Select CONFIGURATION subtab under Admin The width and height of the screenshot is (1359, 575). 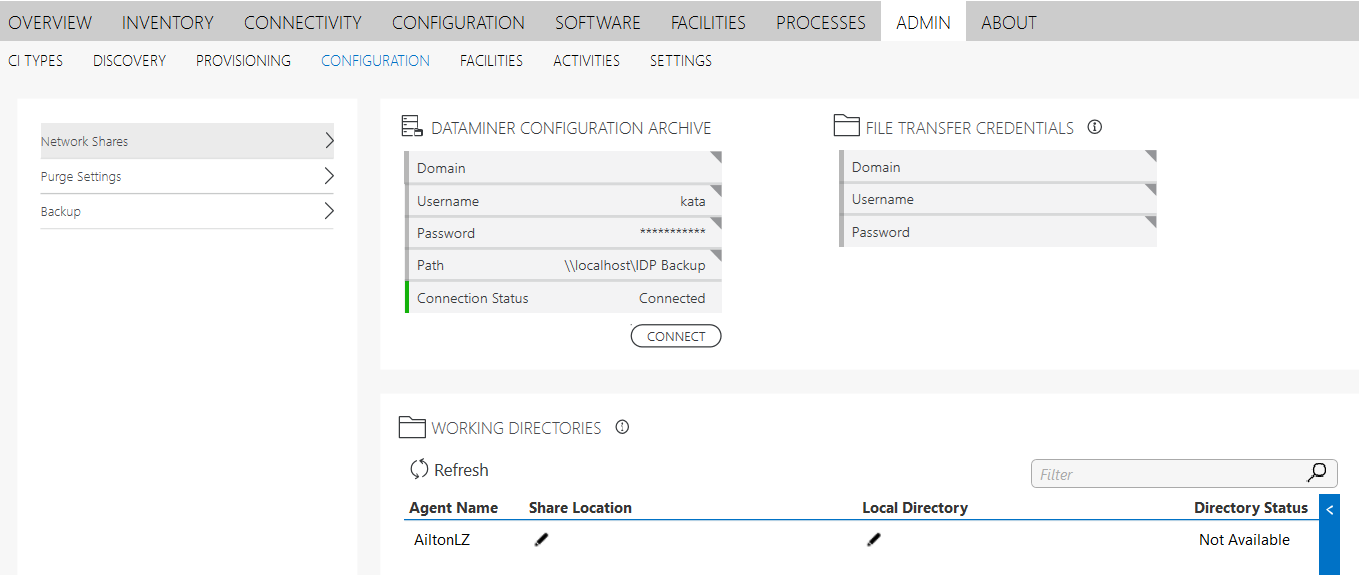(375, 61)
